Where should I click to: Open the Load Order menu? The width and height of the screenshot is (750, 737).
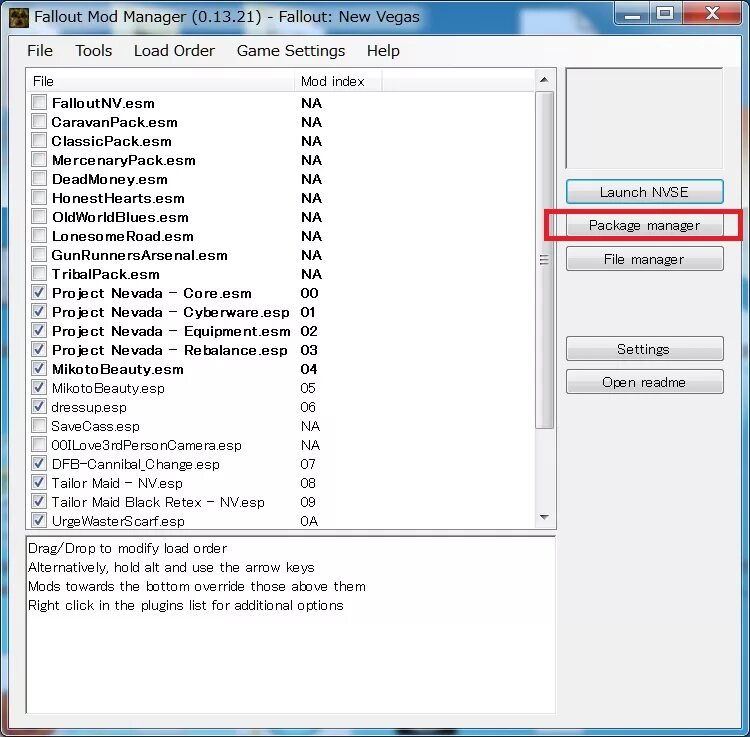174,51
